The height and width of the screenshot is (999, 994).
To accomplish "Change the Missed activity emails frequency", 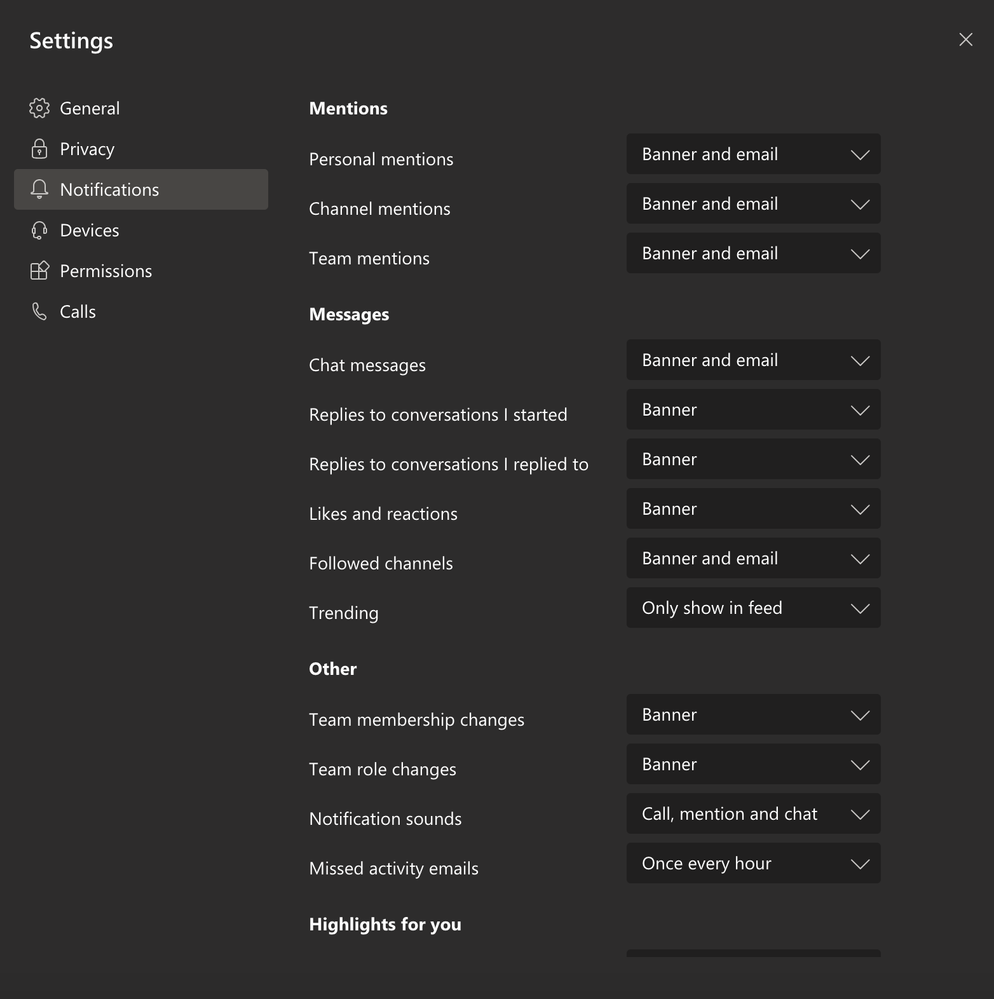I will [753, 864].
